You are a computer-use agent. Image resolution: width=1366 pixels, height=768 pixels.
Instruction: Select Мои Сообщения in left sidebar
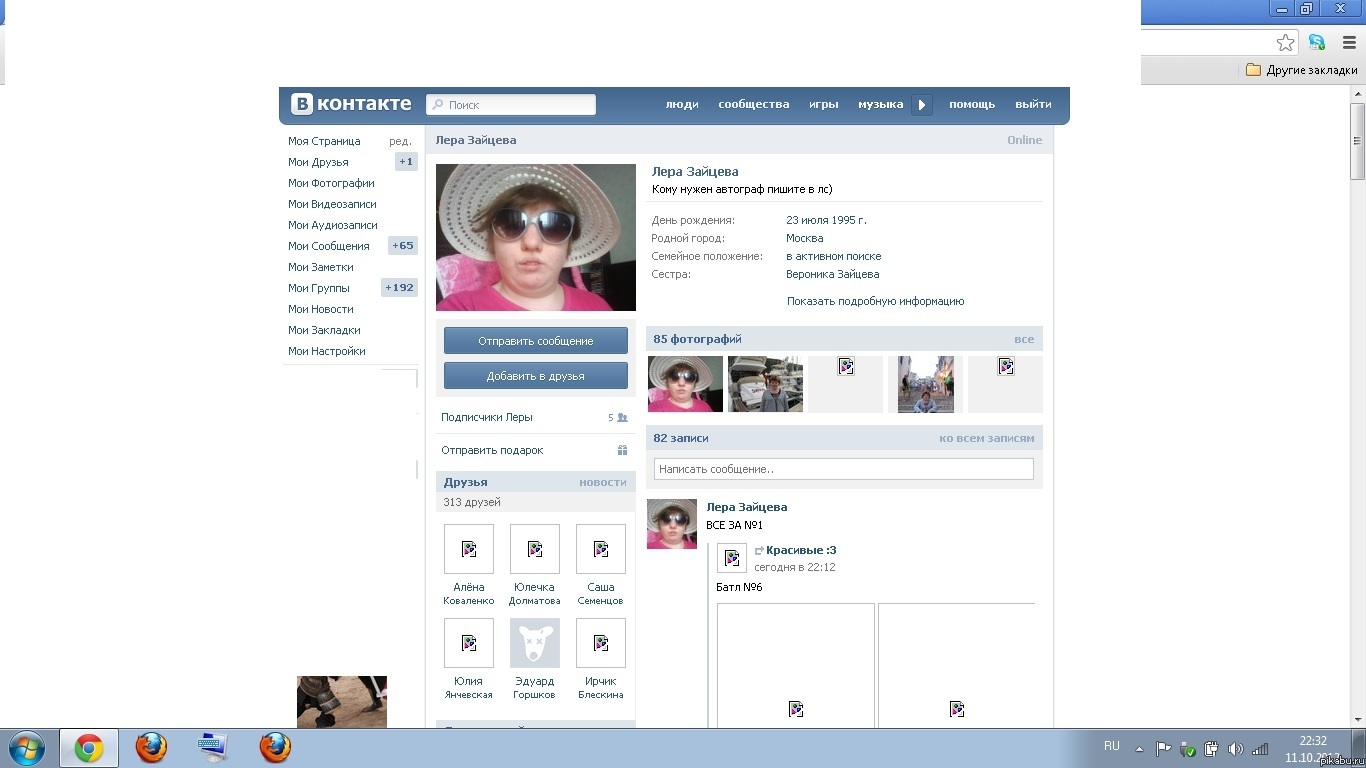point(329,246)
